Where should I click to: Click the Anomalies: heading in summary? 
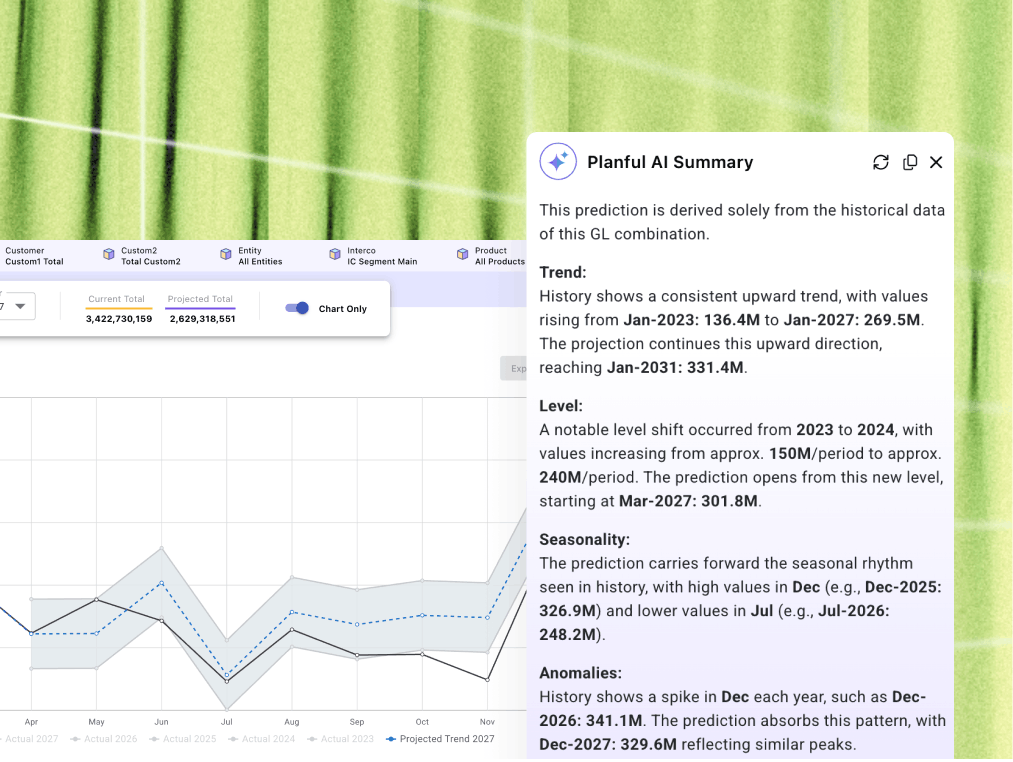click(x=580, y=673)
